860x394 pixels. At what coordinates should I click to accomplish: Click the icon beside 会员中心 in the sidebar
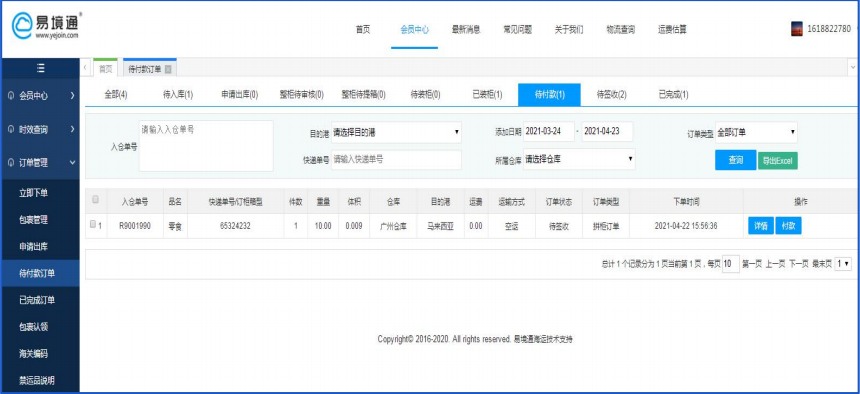tap(12, 95)
